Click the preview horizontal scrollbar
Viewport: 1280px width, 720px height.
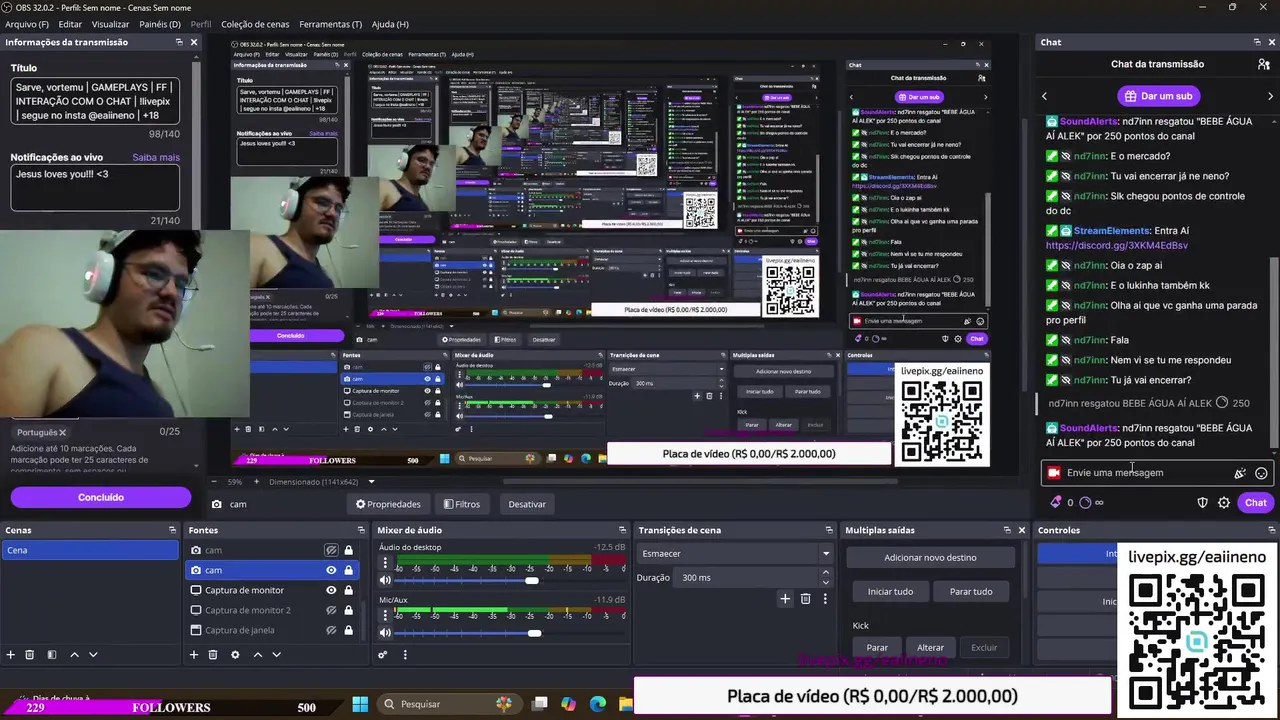[700, 482]
